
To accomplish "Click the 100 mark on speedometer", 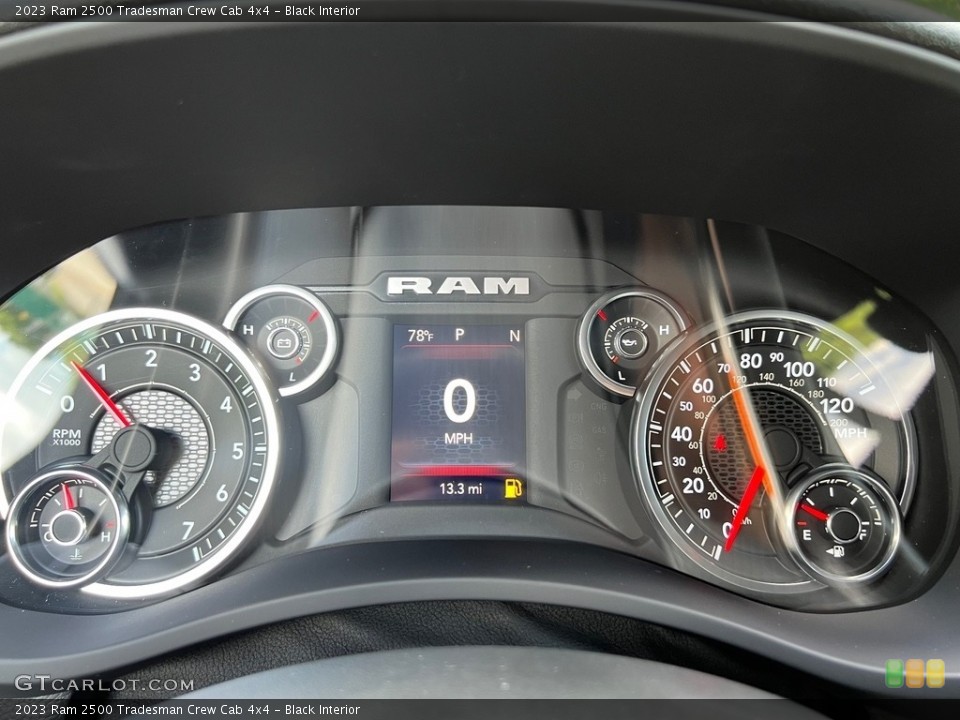I will [798, 369].
